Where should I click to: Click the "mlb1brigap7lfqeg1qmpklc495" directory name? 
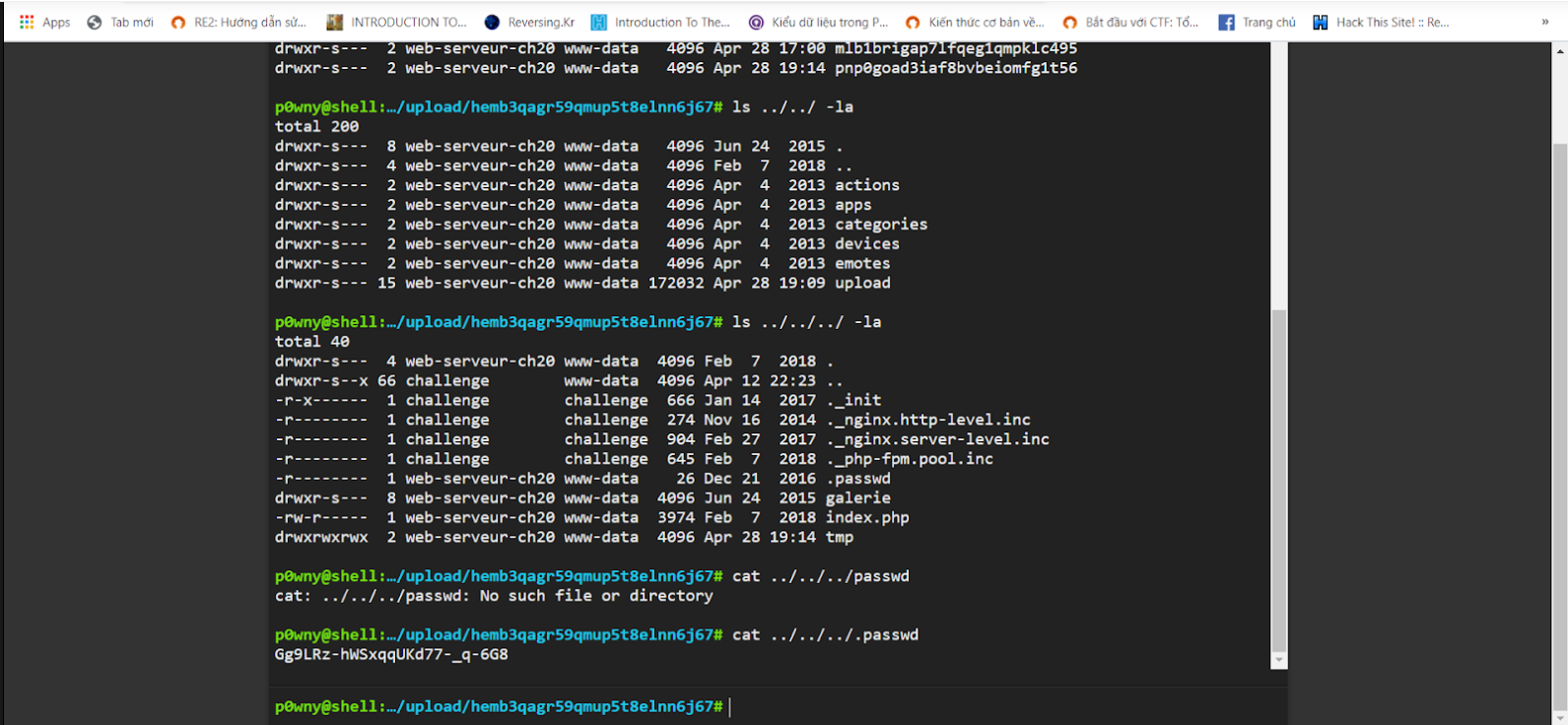click(956, 48)
